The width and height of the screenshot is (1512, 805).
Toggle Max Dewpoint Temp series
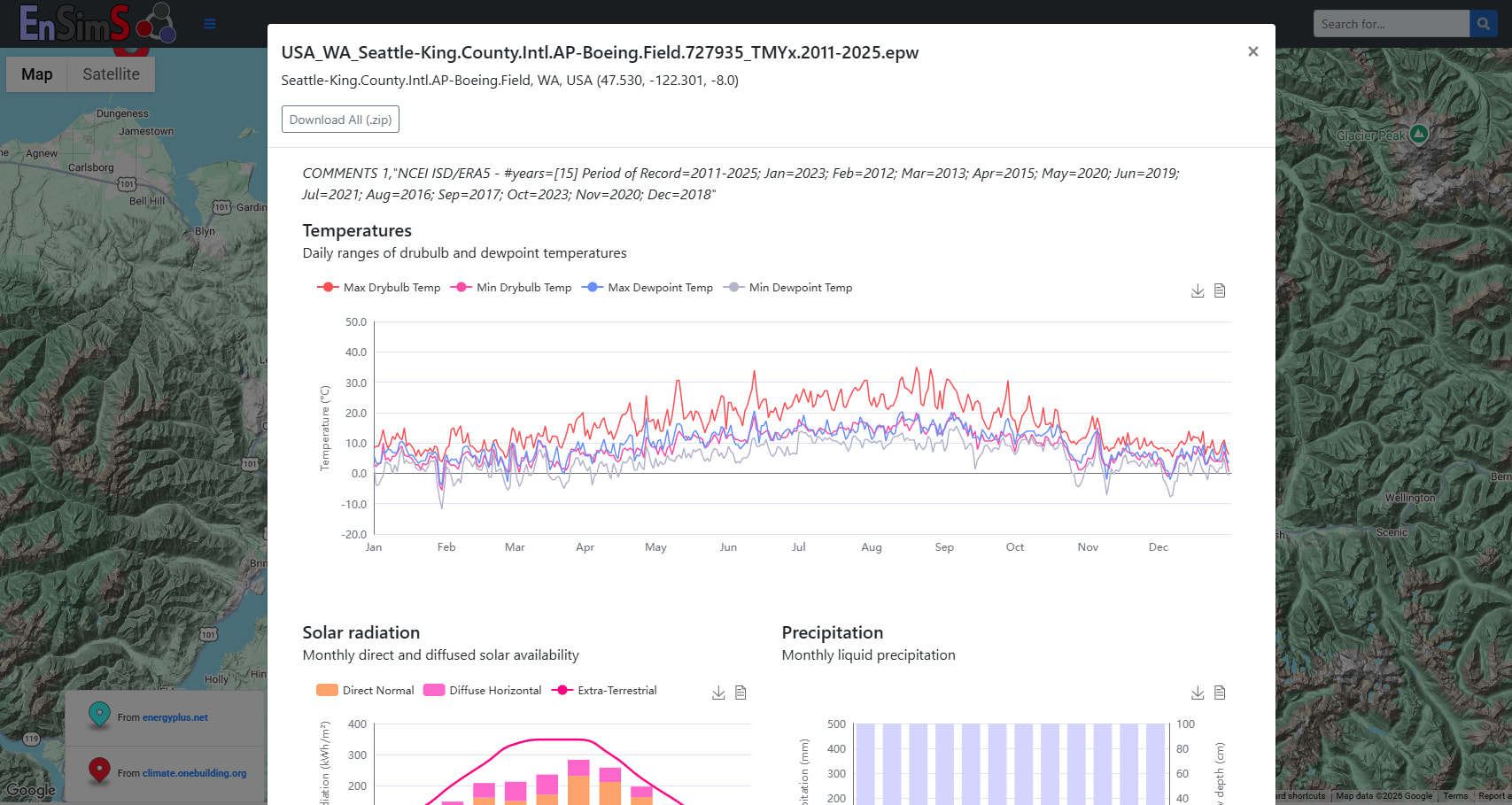pos(647,288)
